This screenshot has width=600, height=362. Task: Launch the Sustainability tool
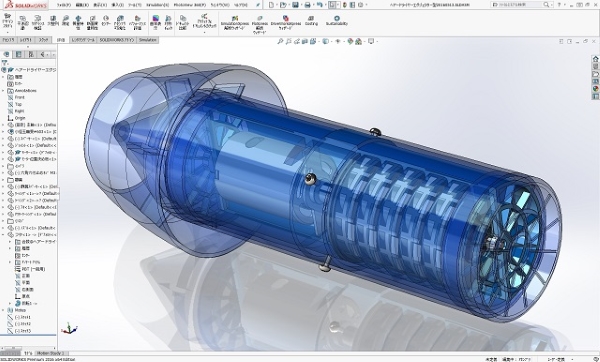(337, 21)
